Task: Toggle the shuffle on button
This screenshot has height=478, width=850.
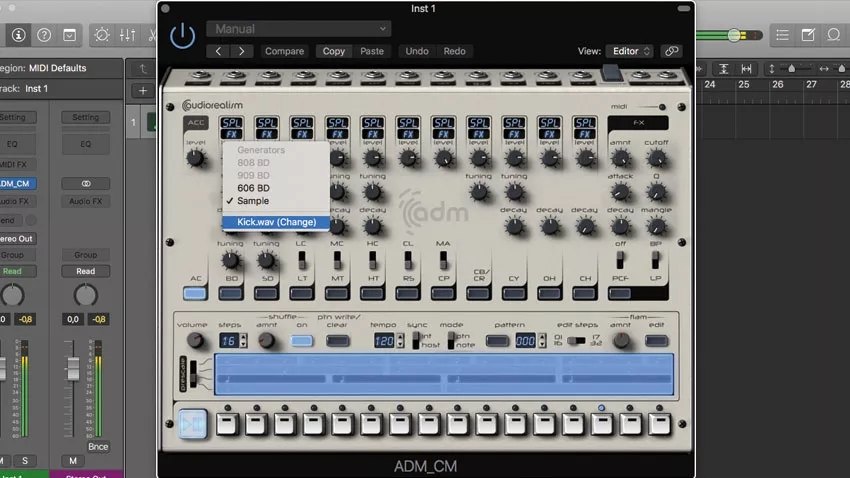Action: click(301, 341)
